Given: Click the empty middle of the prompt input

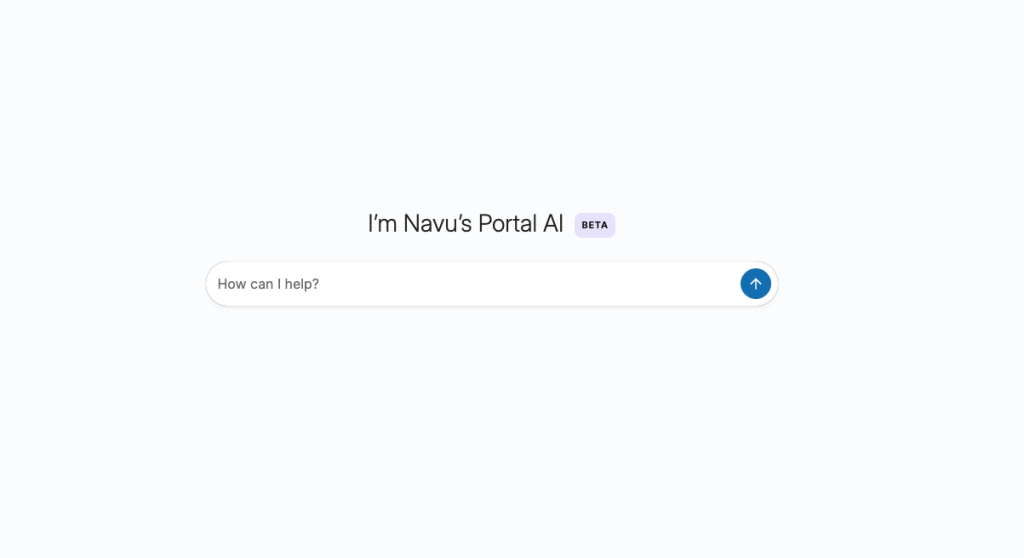Looking at the screenshot, I should [500, 284].
